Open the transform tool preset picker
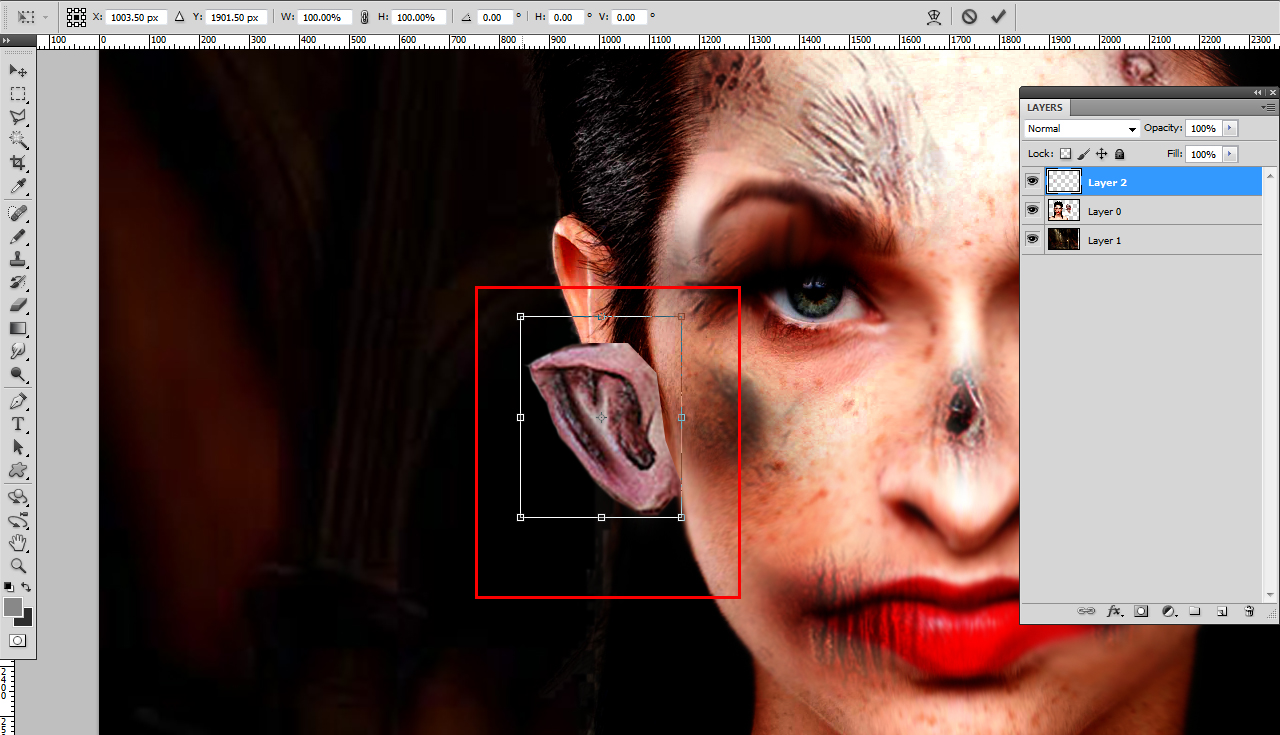Viewport: 1280px width, 735px height. point(33,17)
